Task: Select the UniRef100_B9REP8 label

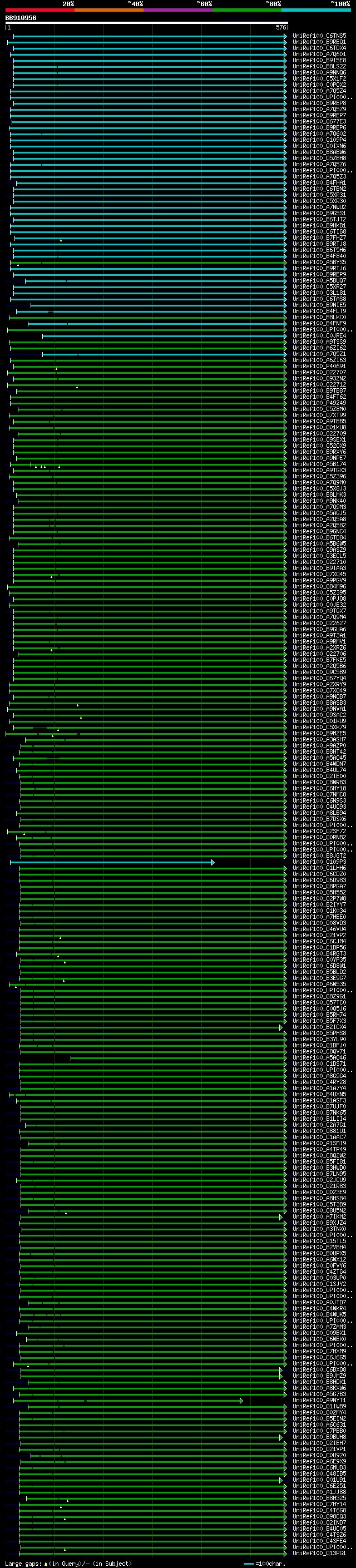Action: click(319, 103)
